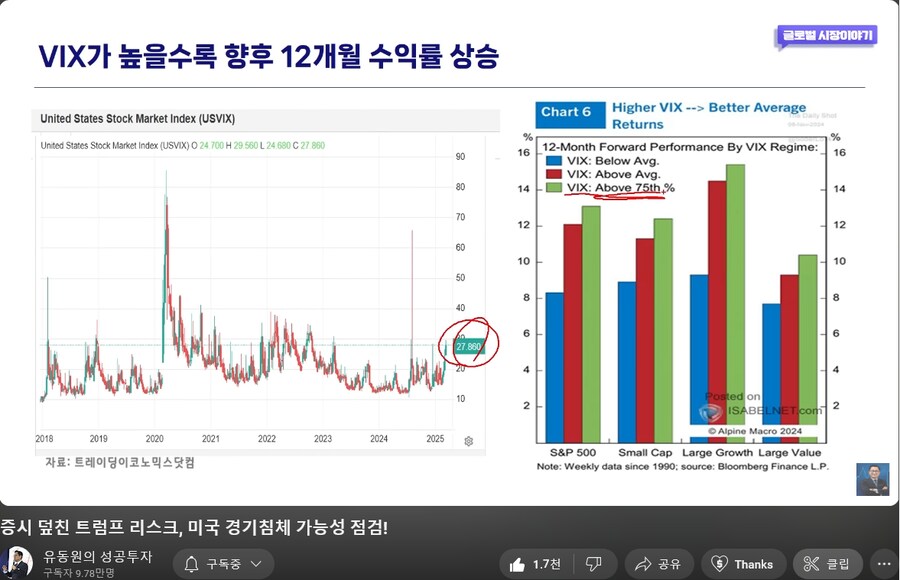
Task: Click the © Alpine Macro 2024 credit text
Action: point(755,431)
